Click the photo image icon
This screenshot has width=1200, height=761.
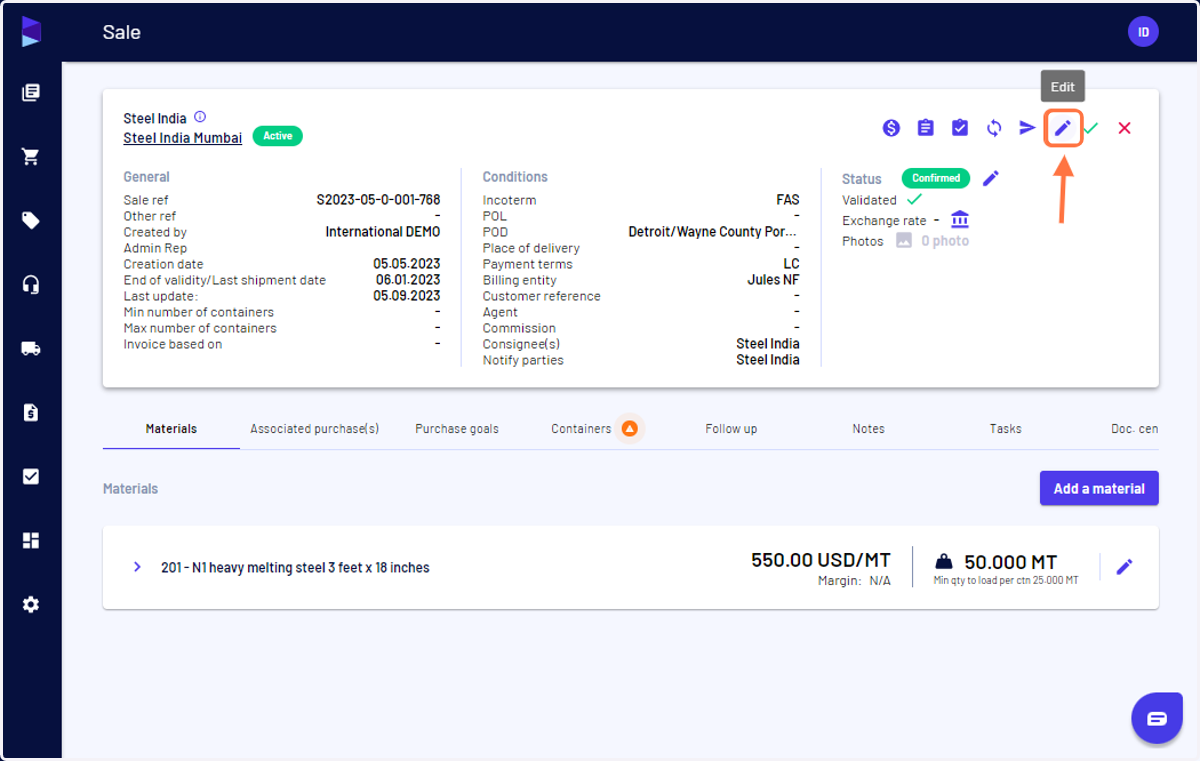point(904,240)
